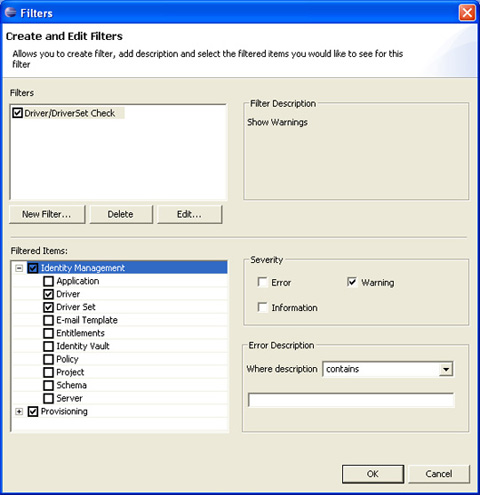
Task: Enable the Project checkbox
Action: [48, 372]
